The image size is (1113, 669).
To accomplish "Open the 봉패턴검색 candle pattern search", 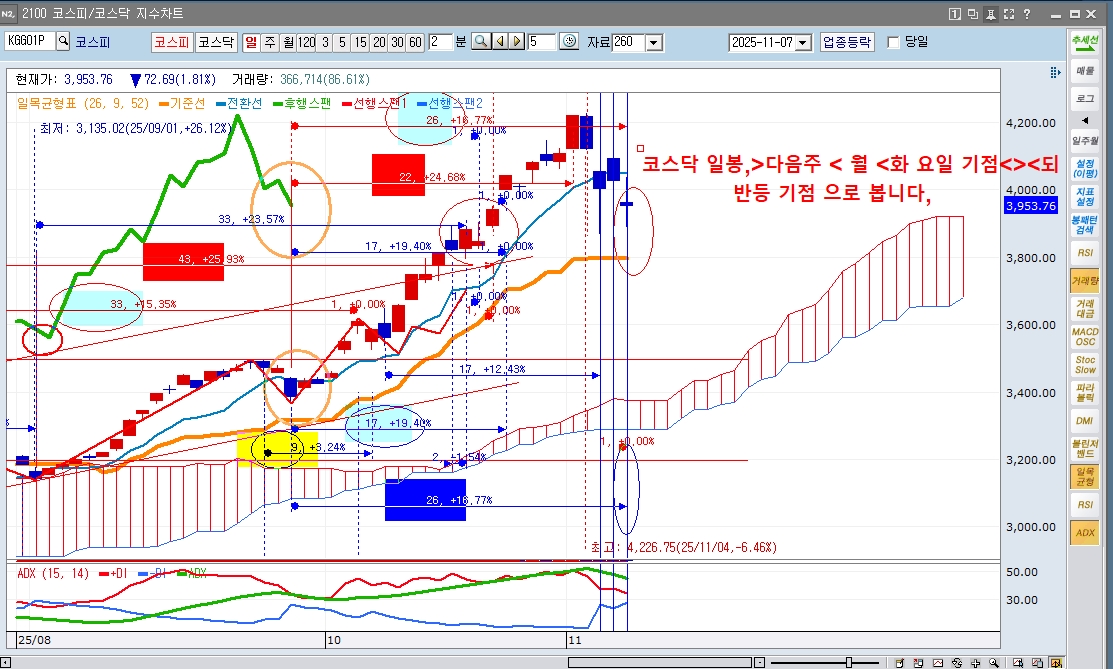I will [x=1084, y=228].
